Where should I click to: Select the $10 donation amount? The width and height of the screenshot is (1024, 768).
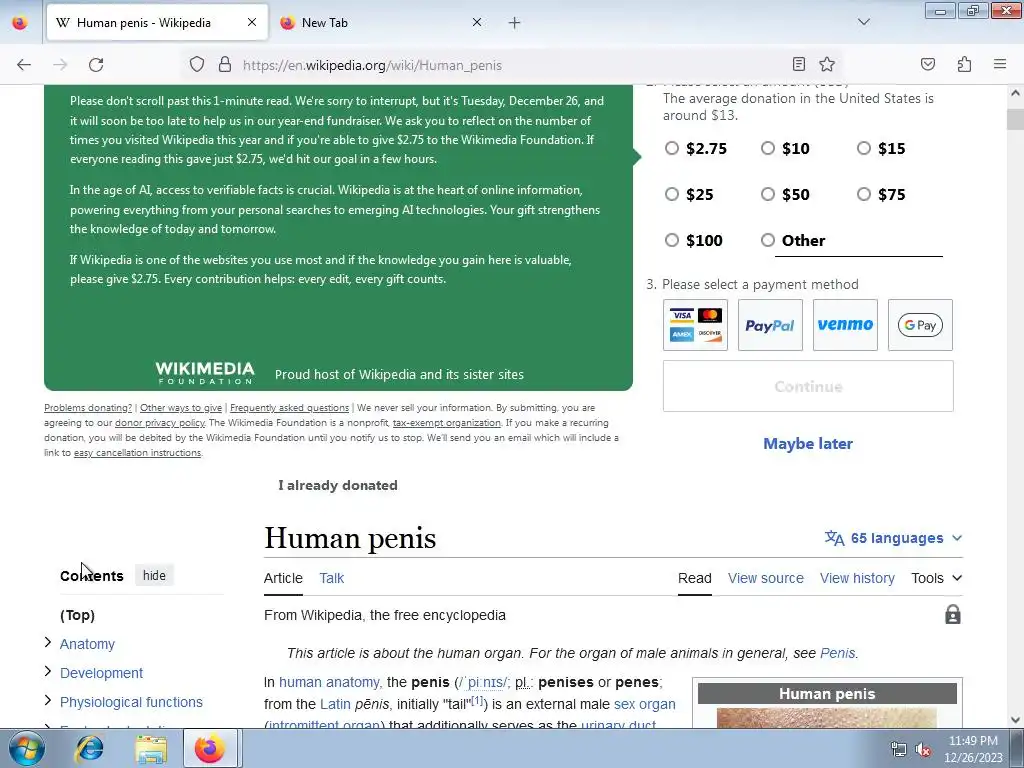coord(768,148)
